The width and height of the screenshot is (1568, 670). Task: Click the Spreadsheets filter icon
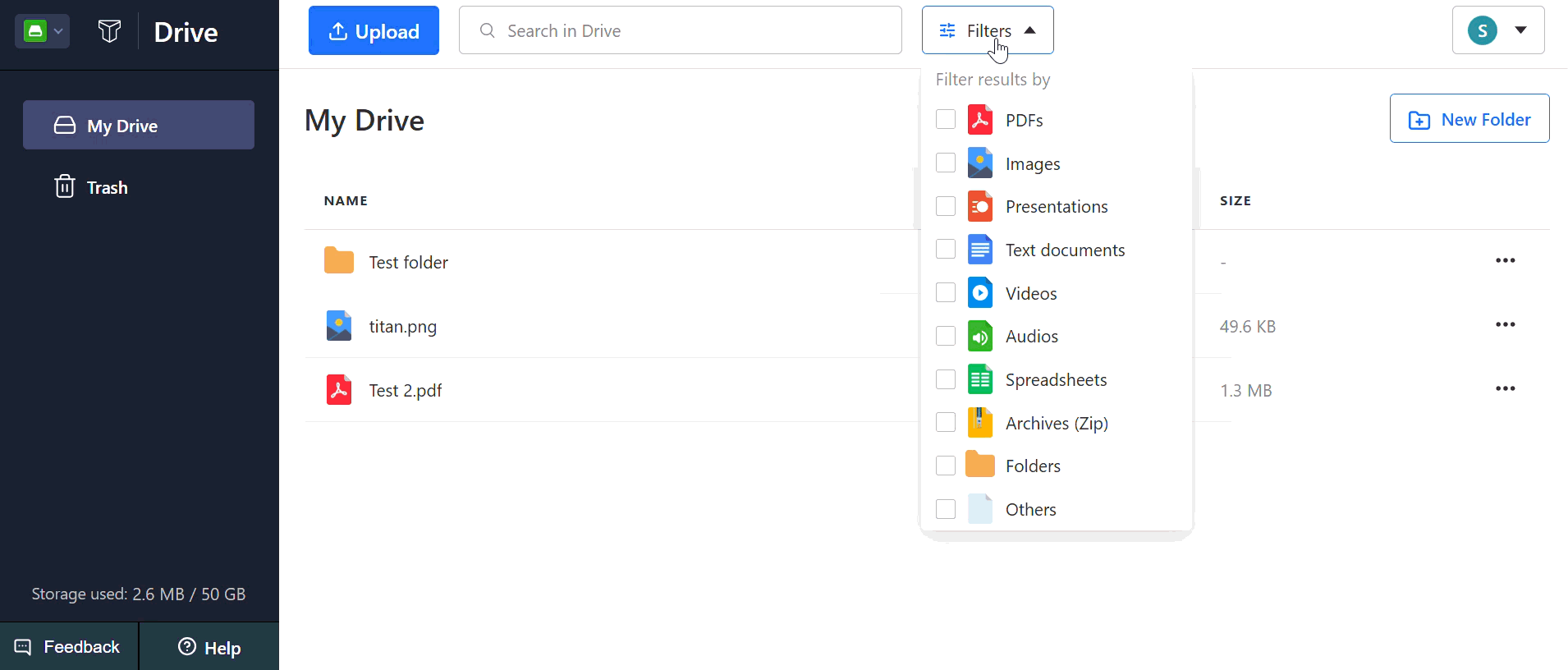980,379
